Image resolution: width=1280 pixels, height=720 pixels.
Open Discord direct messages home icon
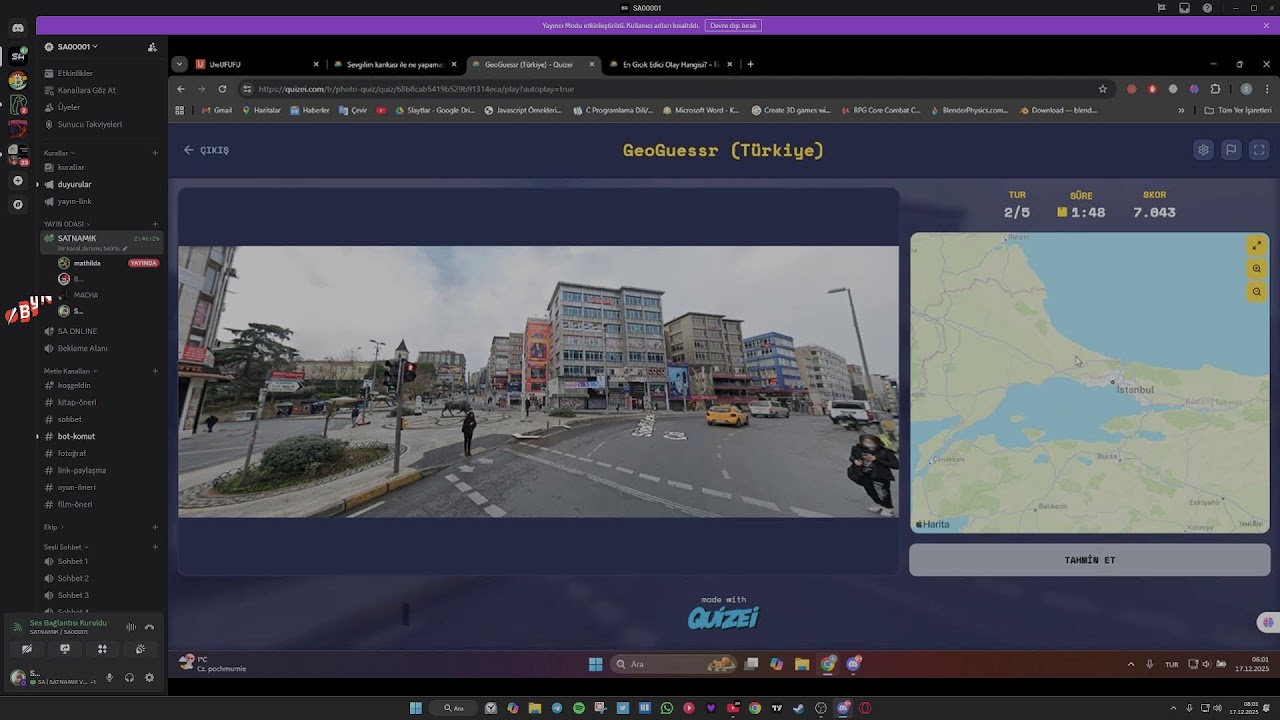[x=18, y=27]
